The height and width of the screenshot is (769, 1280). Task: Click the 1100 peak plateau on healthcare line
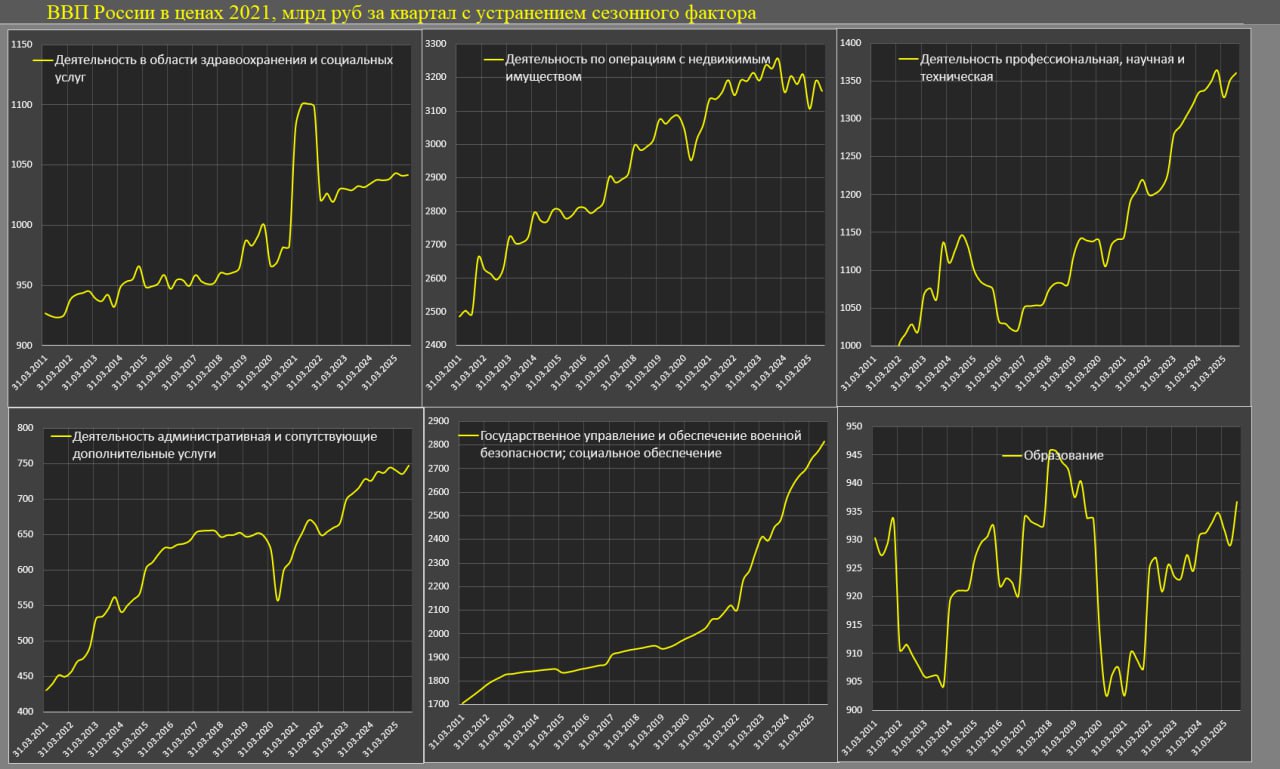306,104
